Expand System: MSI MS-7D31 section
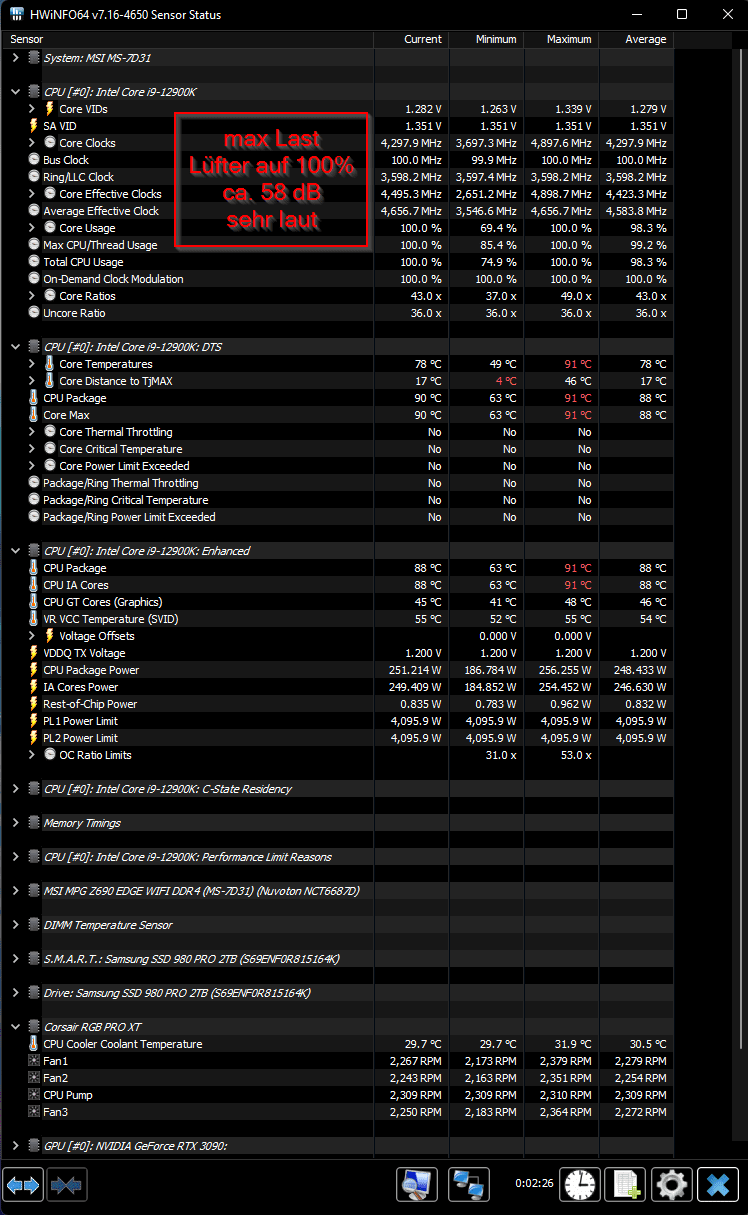 pos(15,58)
